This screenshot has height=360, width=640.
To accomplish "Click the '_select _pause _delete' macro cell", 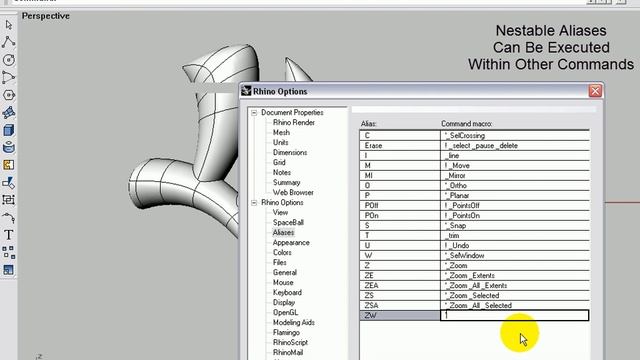I will tap(515, 145).
